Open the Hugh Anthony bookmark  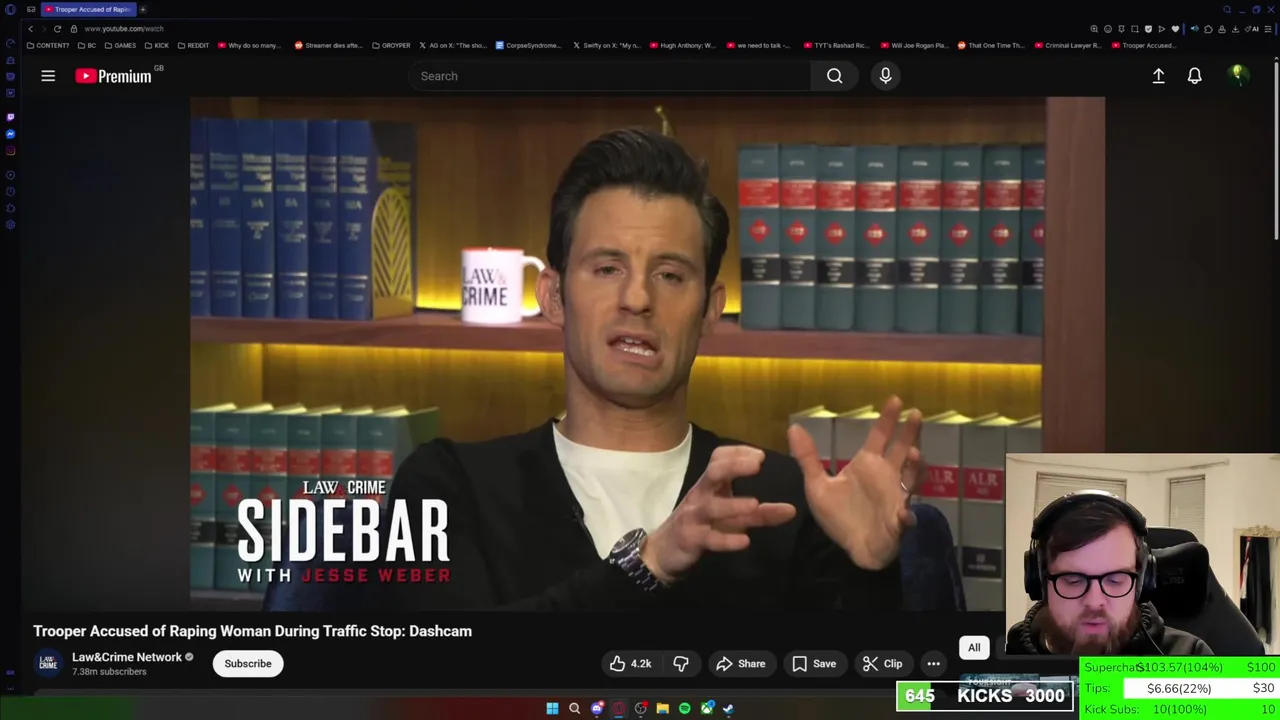click(683, 45)
